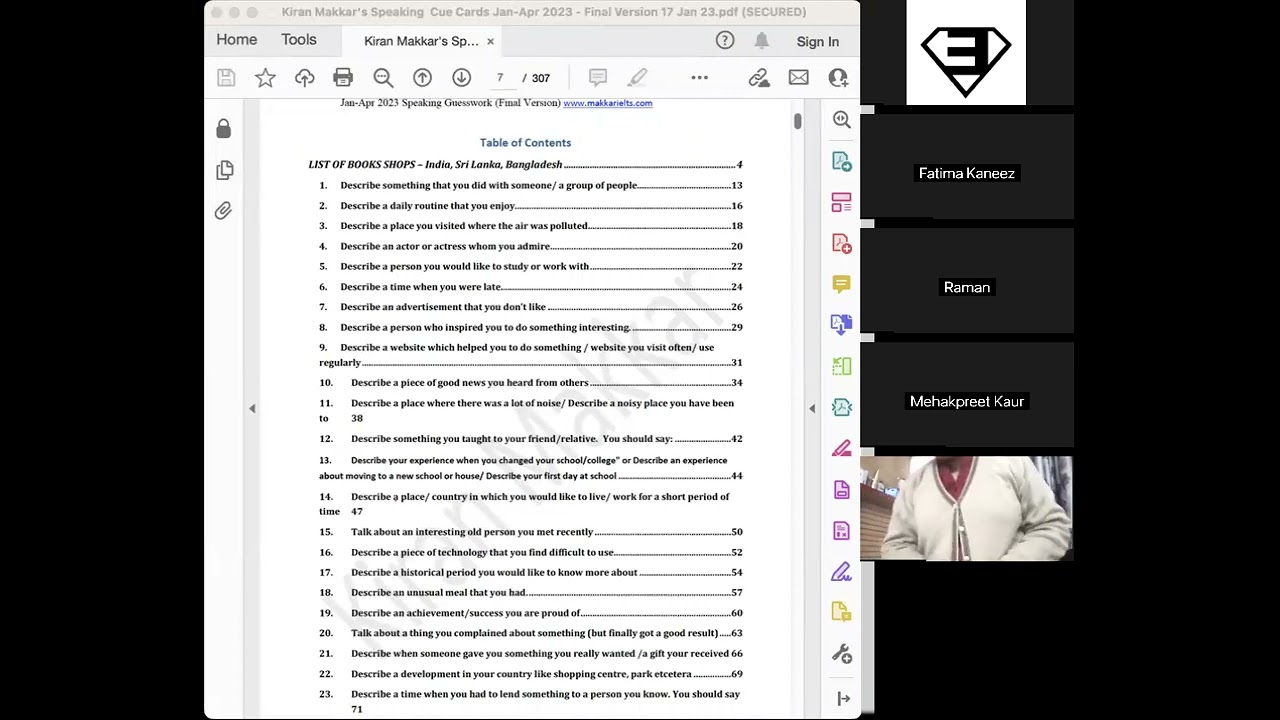Open the Create PDF tool

842,244
